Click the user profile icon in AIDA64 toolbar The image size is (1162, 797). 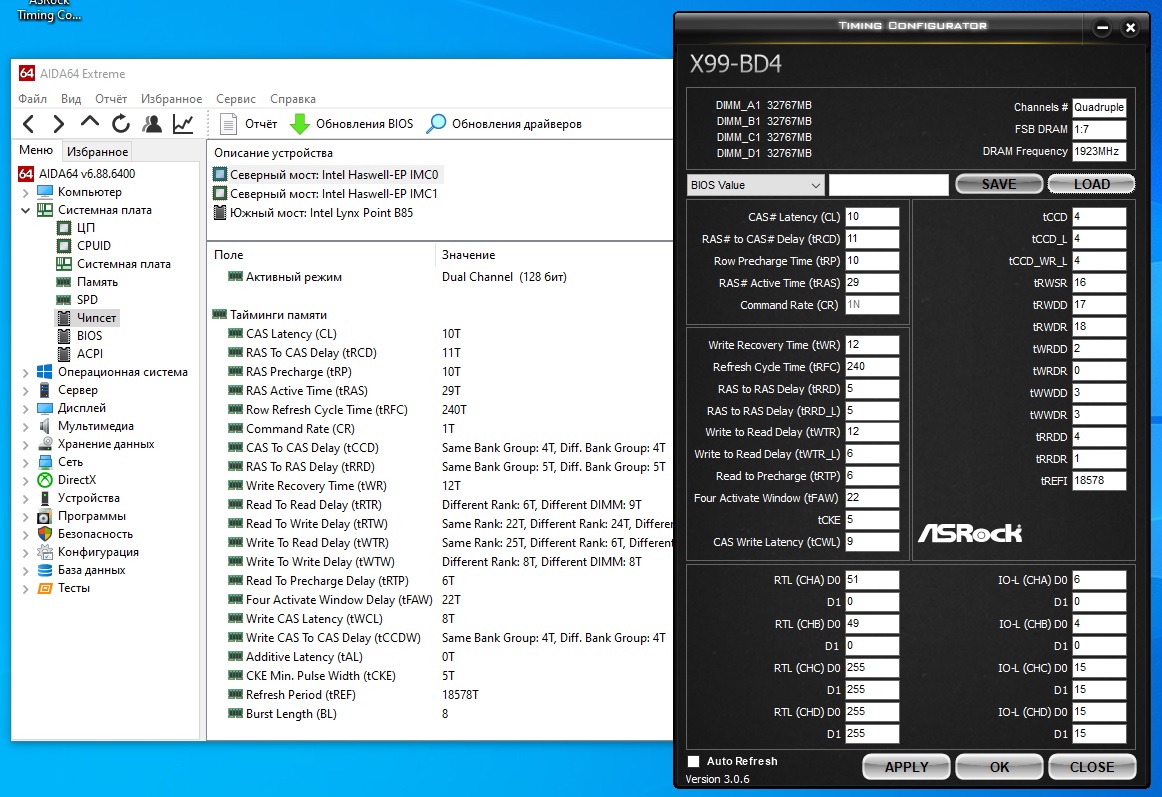[152, 124]
